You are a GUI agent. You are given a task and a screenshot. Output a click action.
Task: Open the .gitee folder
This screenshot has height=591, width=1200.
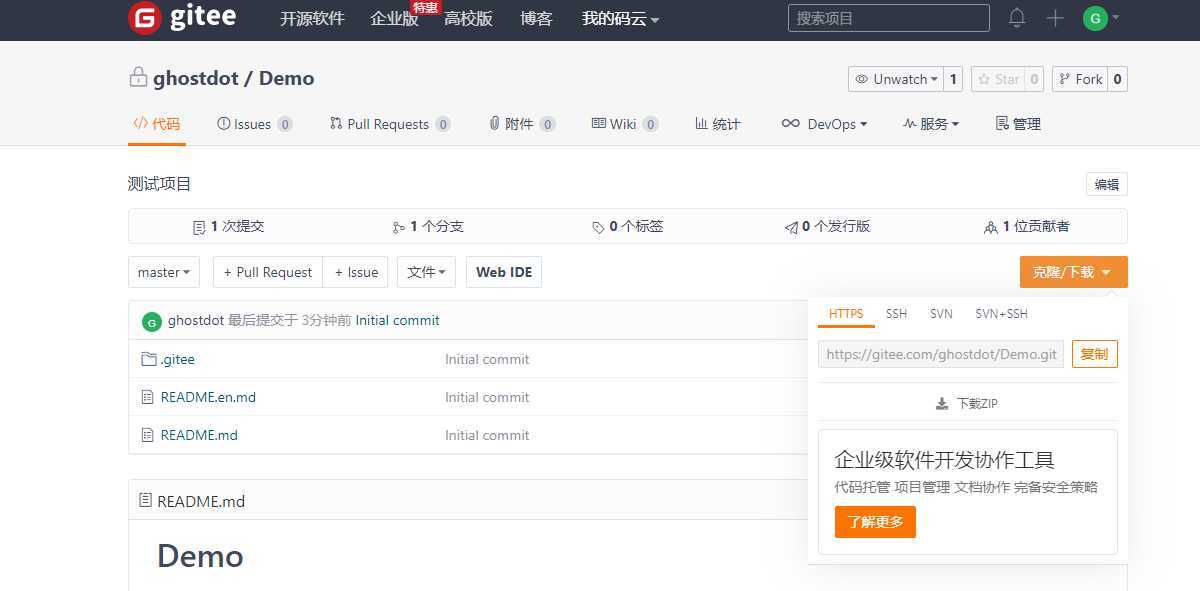(178, 359)
